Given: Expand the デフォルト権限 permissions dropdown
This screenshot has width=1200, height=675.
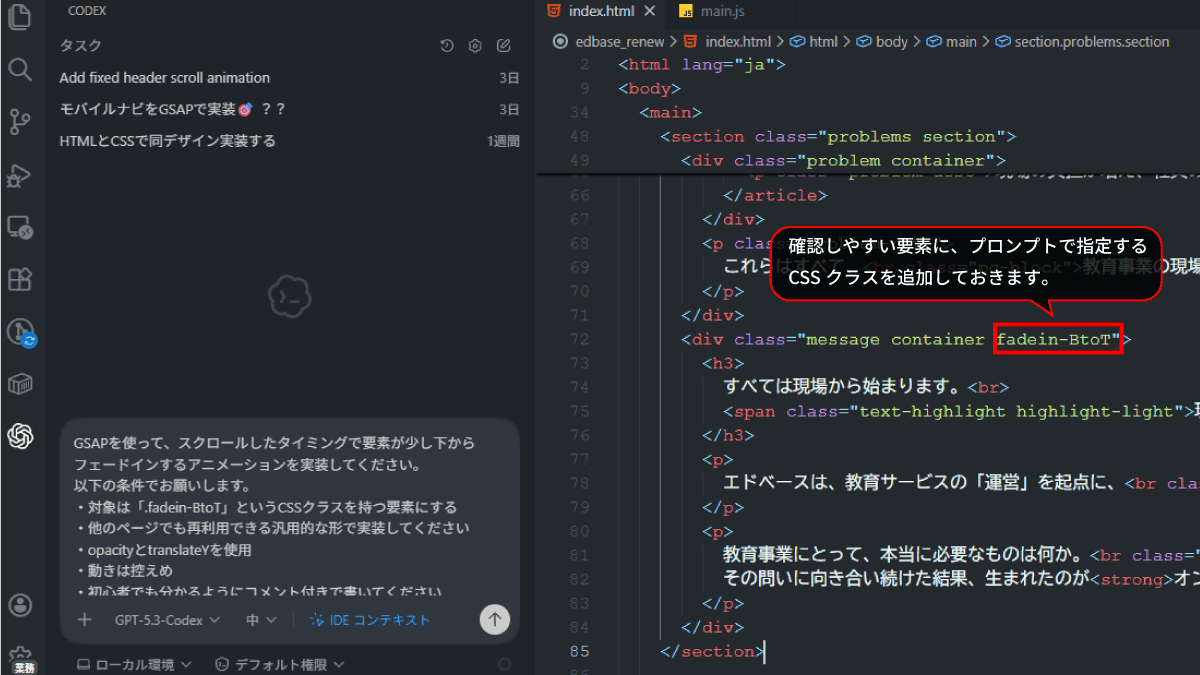Looking at the screenshot, I should point(280,664).
